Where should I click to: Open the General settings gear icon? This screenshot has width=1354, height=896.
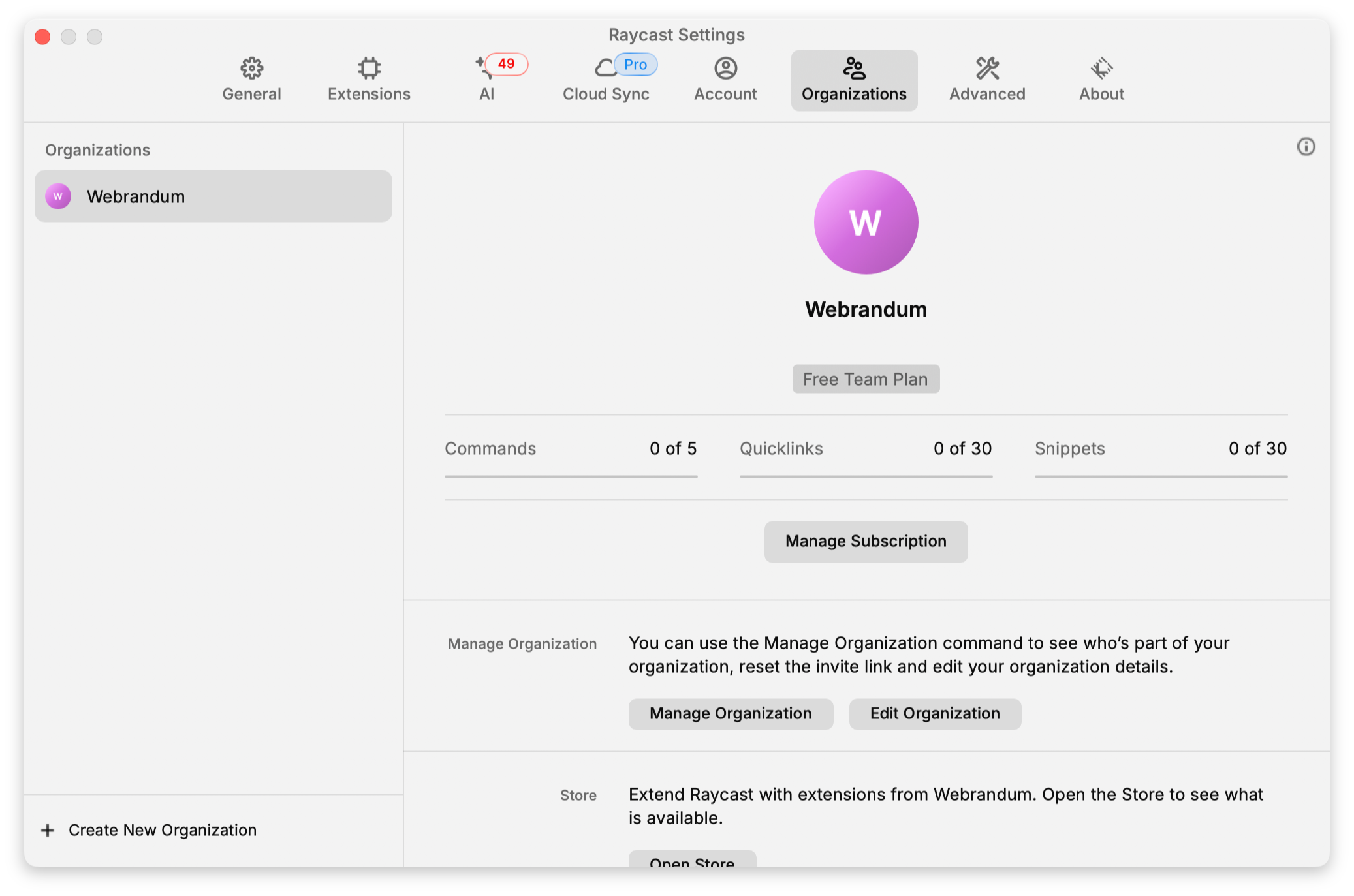pos(251,68)
